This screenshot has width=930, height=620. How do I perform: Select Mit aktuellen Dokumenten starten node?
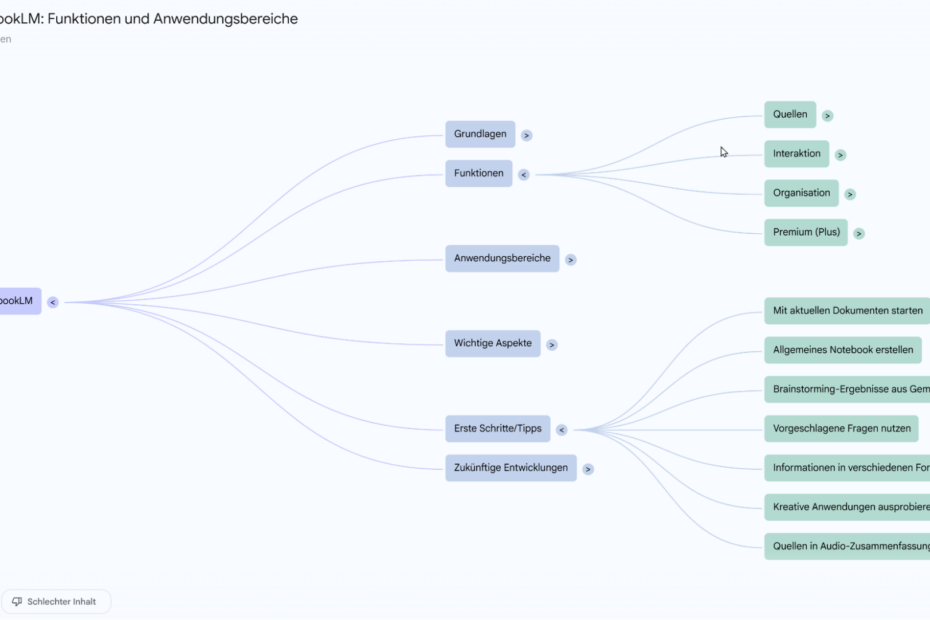[x=847, y=311]
